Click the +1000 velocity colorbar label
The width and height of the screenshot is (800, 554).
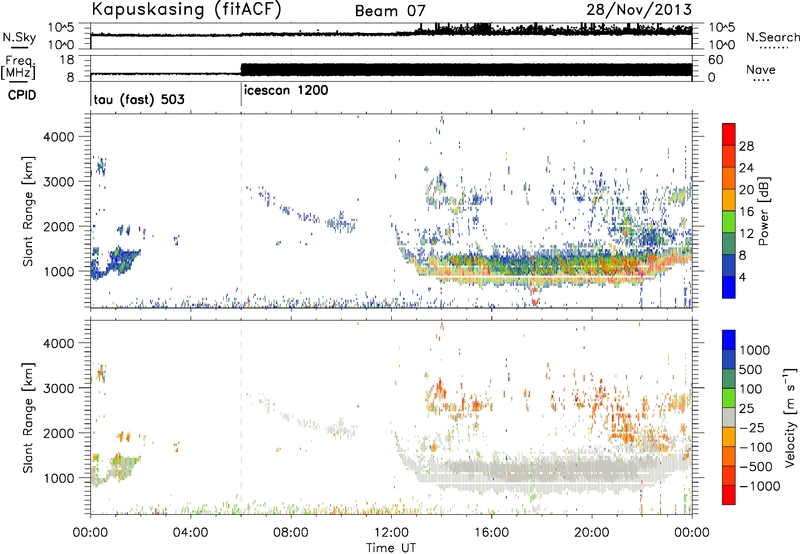755,350
